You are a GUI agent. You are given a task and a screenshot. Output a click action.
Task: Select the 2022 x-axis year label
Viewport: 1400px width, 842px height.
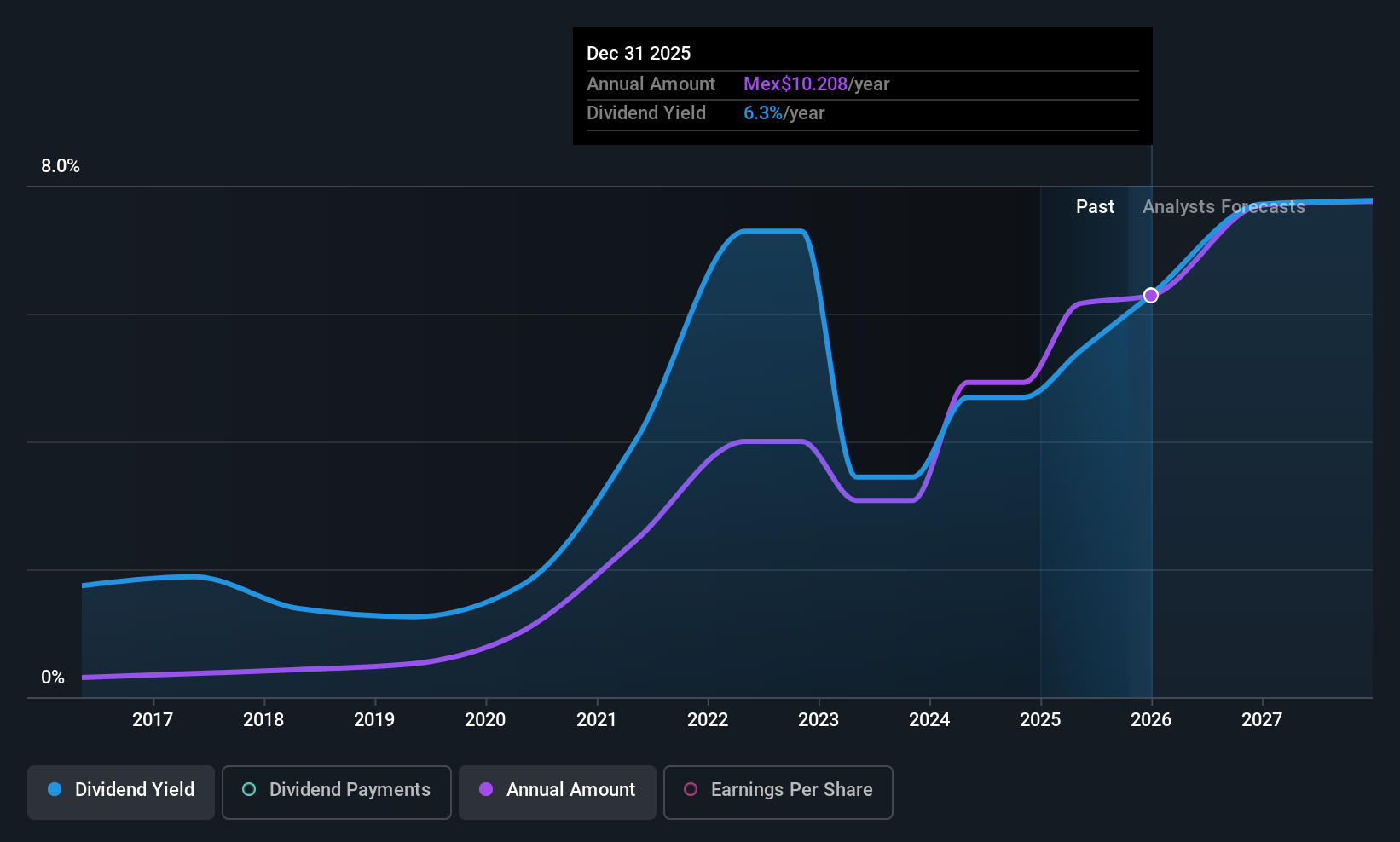[x=708, y=720]
